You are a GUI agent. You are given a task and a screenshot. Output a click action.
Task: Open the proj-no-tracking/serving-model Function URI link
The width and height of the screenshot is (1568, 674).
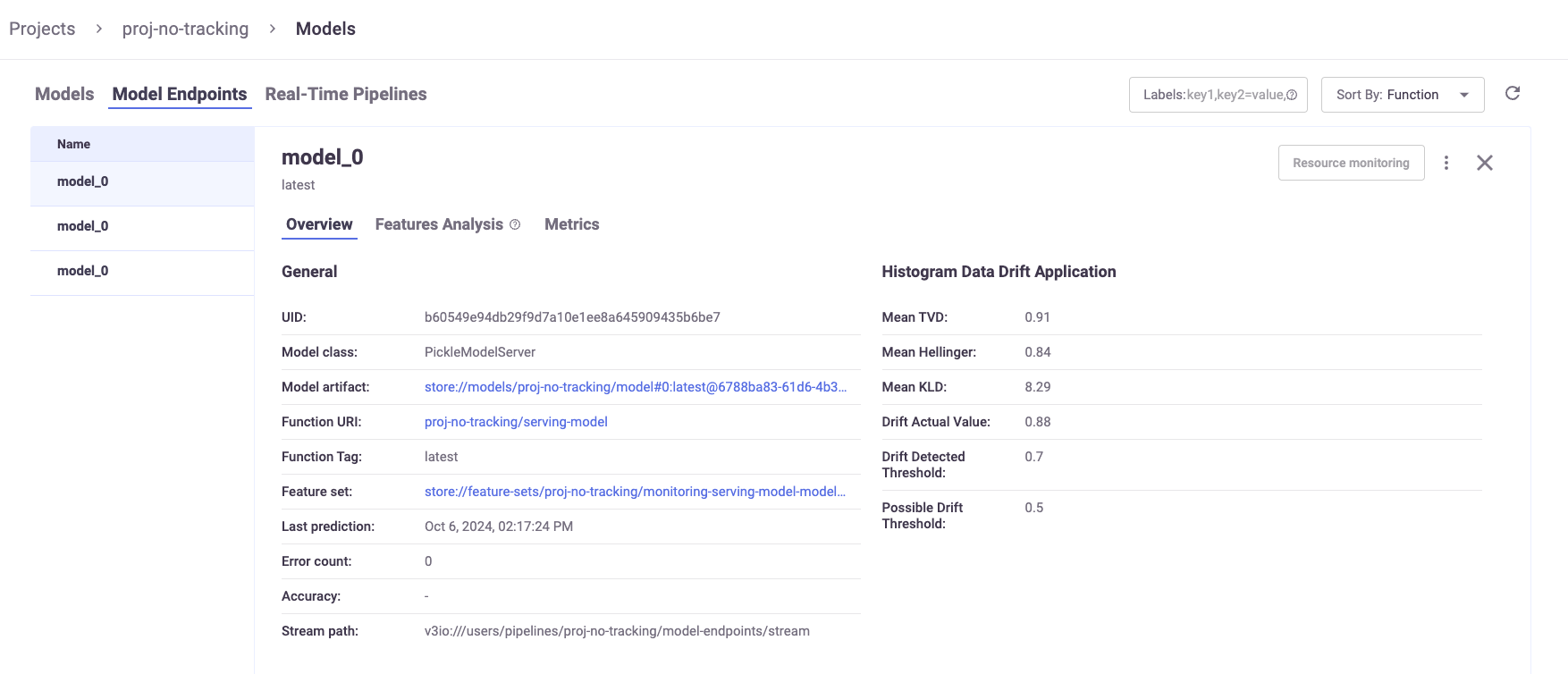point(516,422)
